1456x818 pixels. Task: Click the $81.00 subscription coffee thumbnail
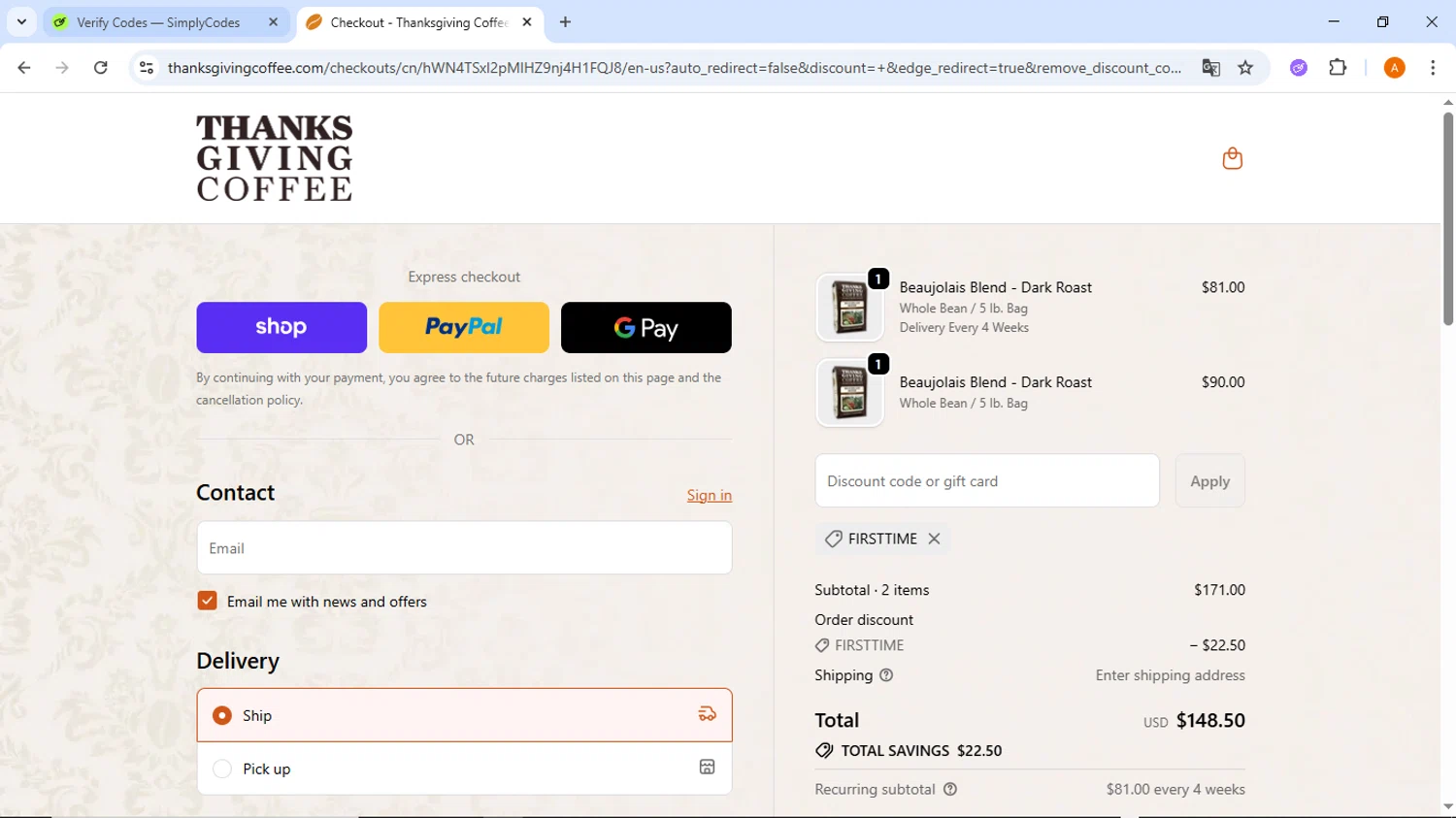tap(849, 307)
